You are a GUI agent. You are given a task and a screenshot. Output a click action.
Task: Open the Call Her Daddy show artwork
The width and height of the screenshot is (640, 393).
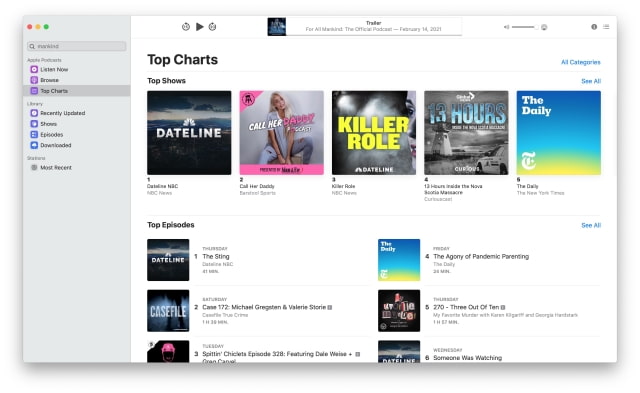282,133
